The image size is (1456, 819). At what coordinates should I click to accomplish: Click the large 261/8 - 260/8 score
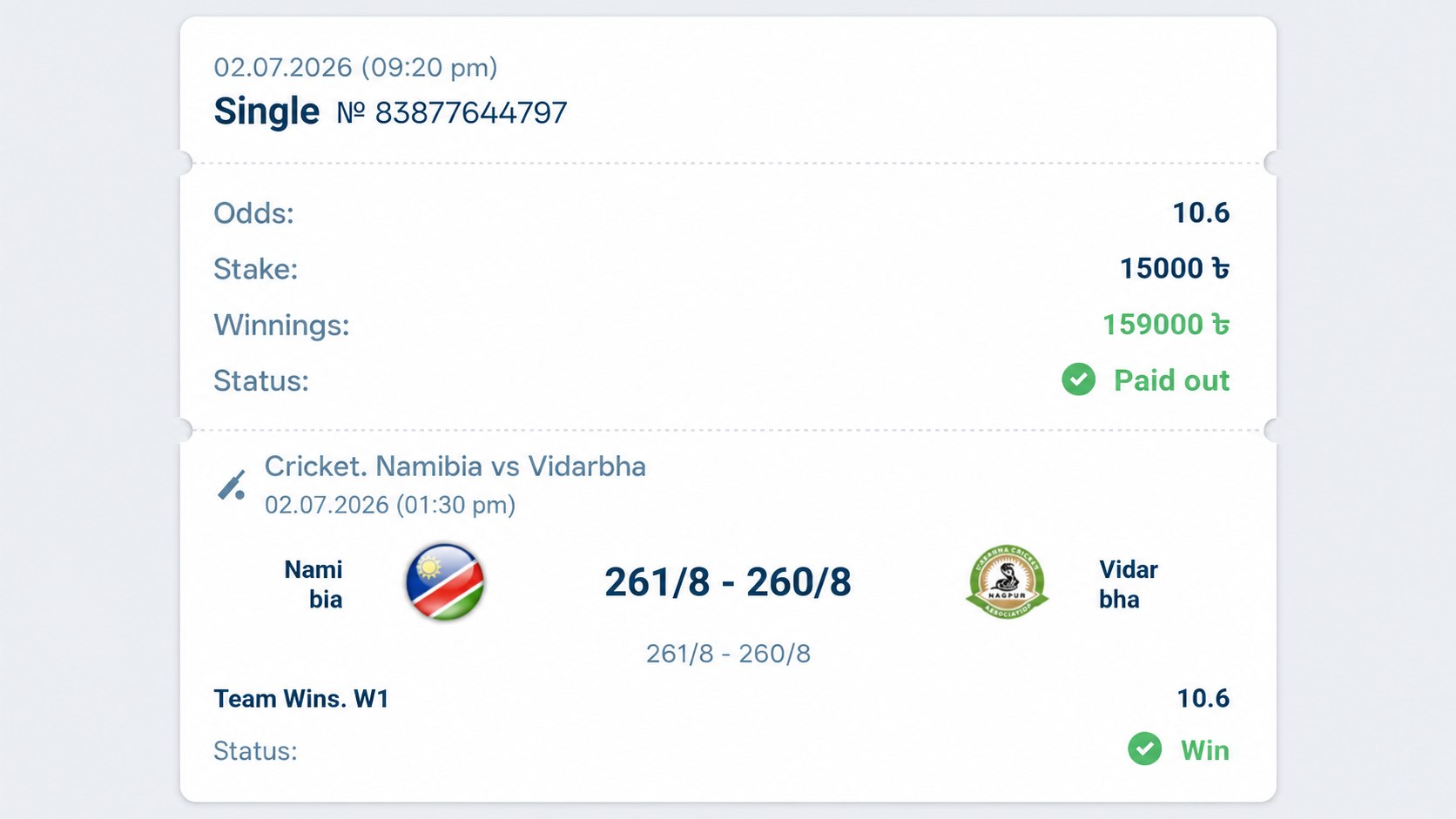[728, 582]
